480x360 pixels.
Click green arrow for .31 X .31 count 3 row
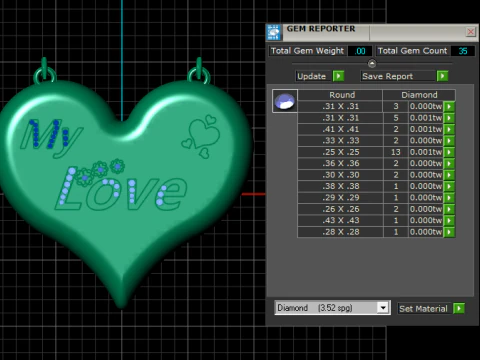click(449, 107)
